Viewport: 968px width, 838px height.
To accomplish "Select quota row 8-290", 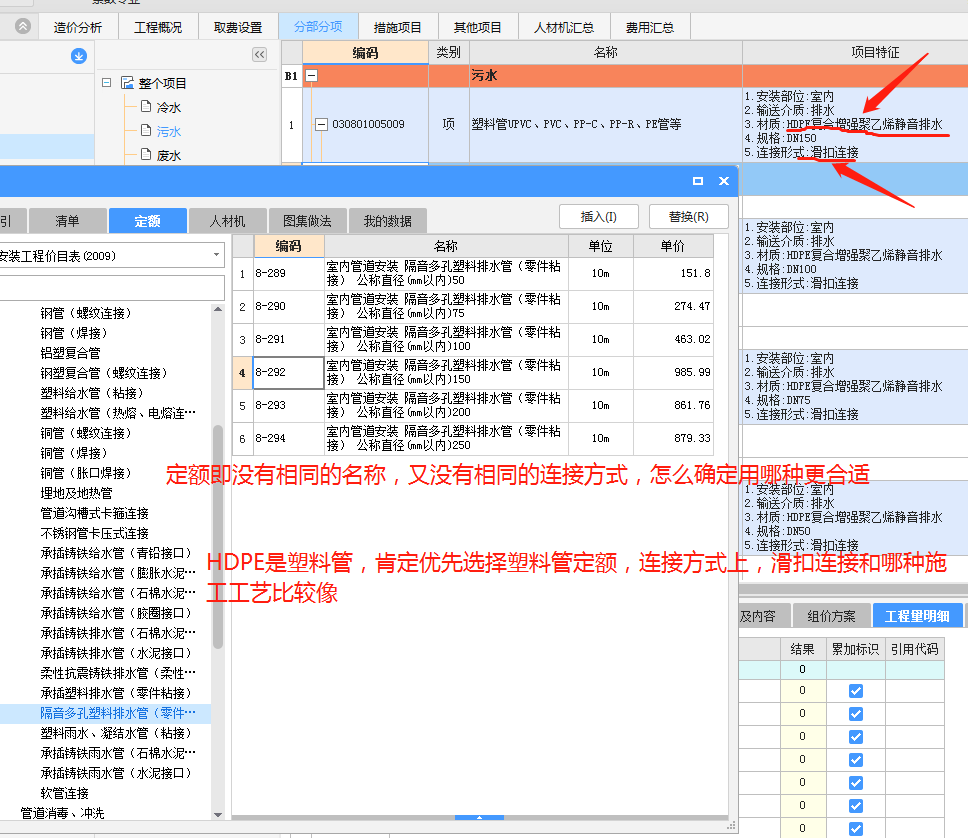I will (x=474, y=306).
